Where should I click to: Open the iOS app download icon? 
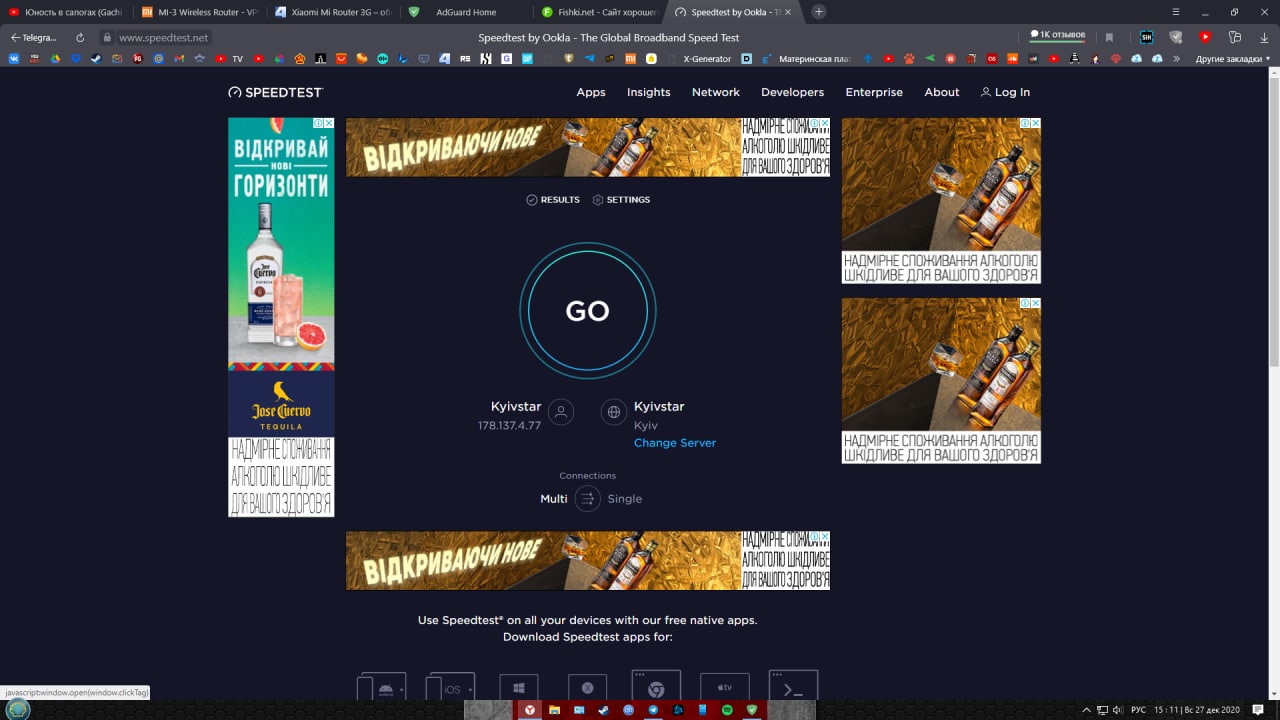(450, 688)
